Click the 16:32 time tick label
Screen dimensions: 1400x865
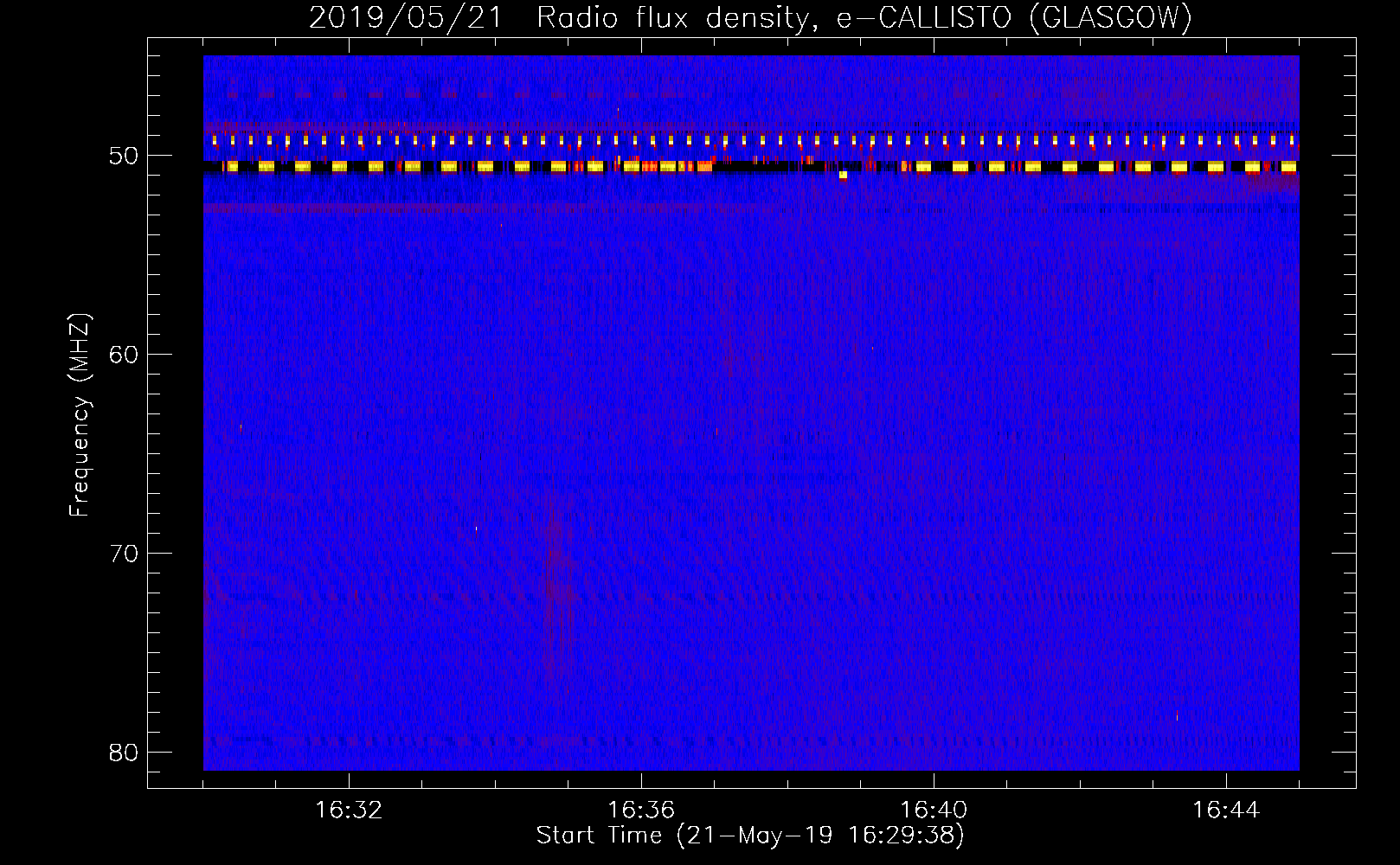(349, 811)
